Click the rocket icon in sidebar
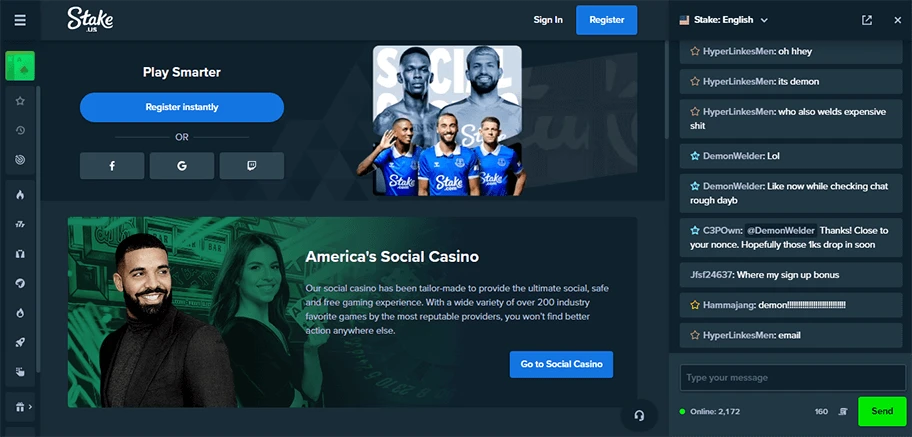This screenshot has width=912, height=437. coord(20,343)
